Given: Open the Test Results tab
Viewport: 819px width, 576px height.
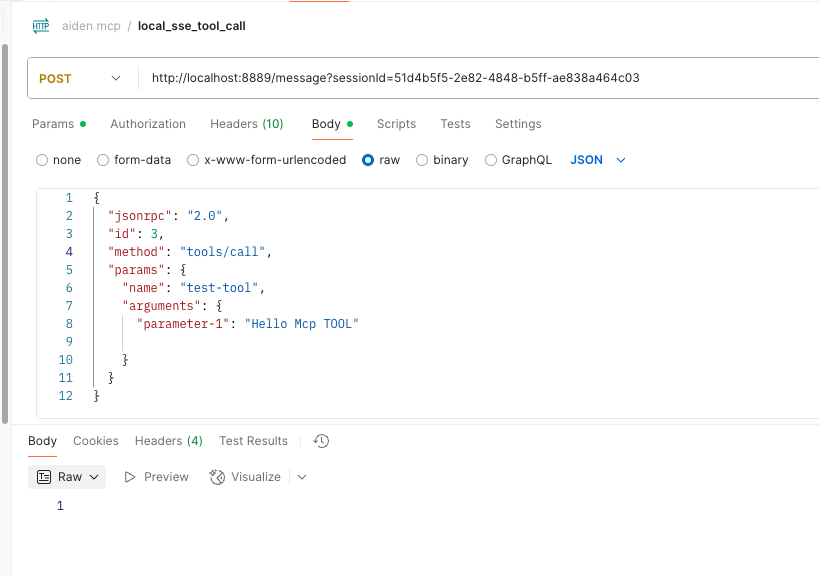Looking at the screenshot, I should [253, 441].
